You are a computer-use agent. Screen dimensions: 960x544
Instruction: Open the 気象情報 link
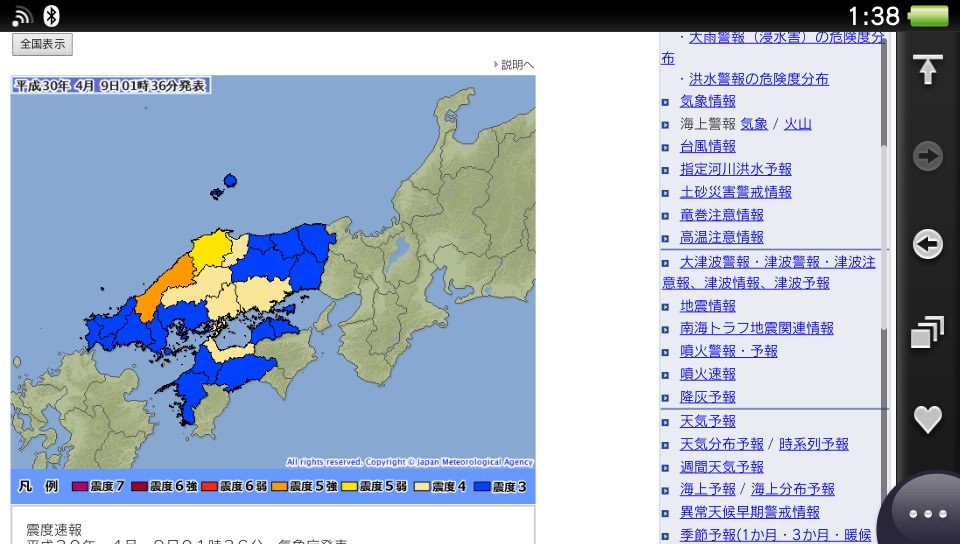[708, 101]
